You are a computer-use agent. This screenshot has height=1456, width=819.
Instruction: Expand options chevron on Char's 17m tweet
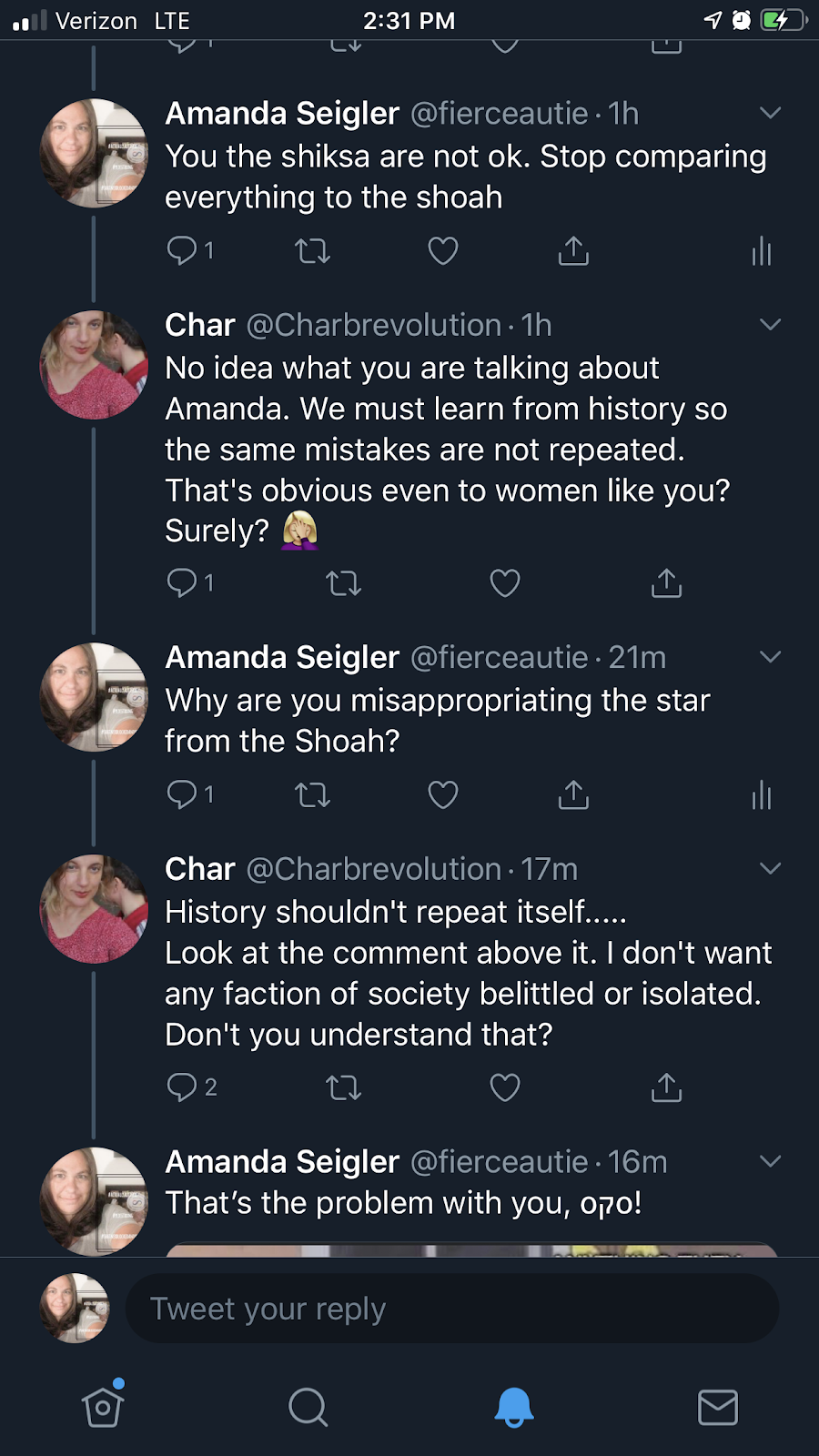[770, 868]
